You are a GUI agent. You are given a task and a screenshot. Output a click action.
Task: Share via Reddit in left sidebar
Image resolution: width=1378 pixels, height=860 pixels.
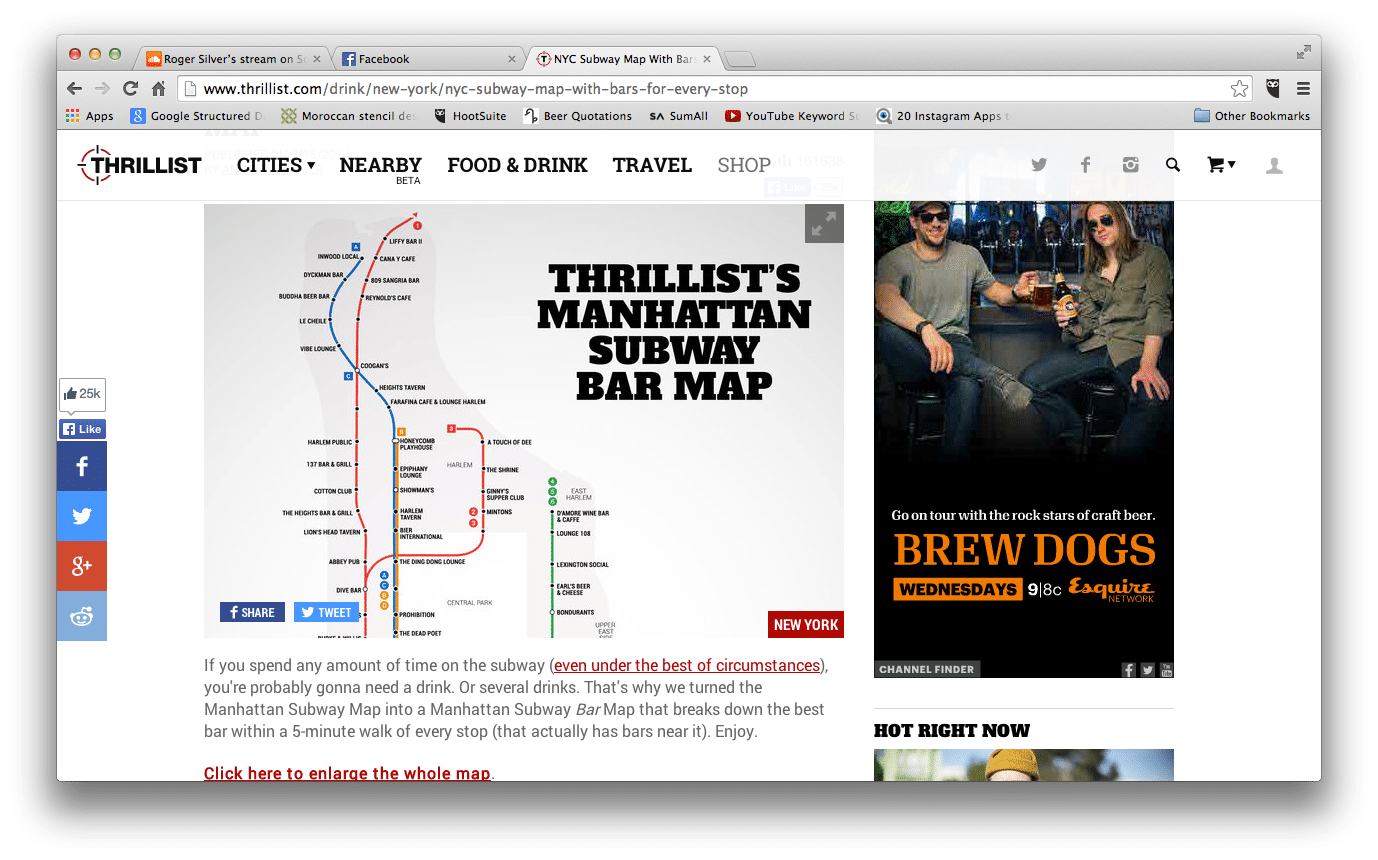coord(82,616)
